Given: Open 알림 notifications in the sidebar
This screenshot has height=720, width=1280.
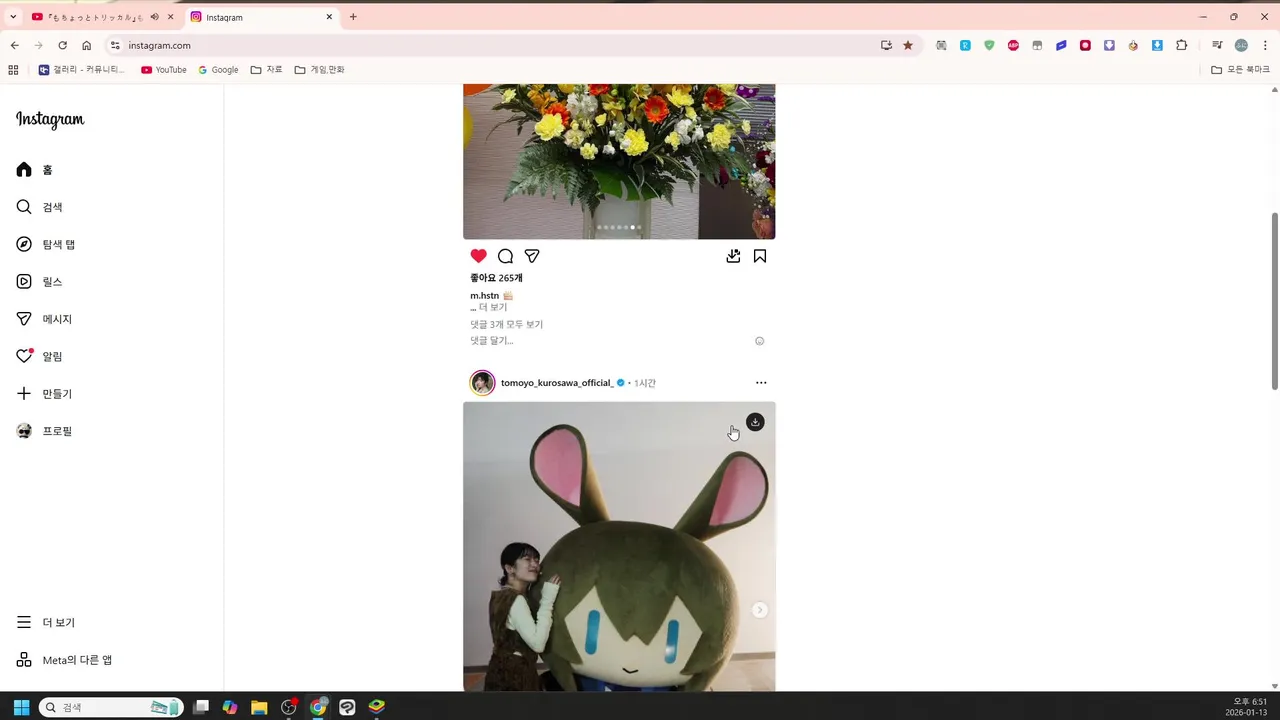Looking at the screenshot, I should tap(39, 356).
